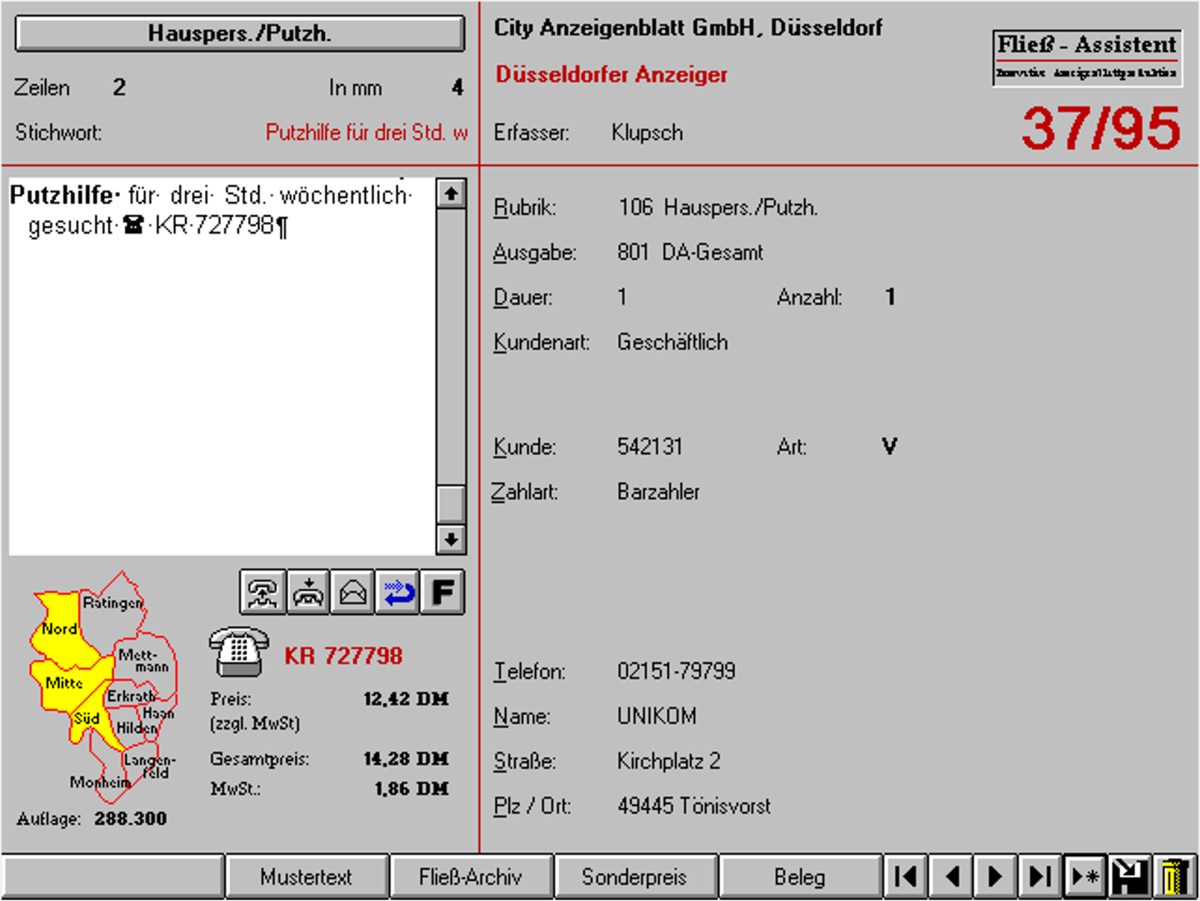Click the Sonderpreis button

635,877
